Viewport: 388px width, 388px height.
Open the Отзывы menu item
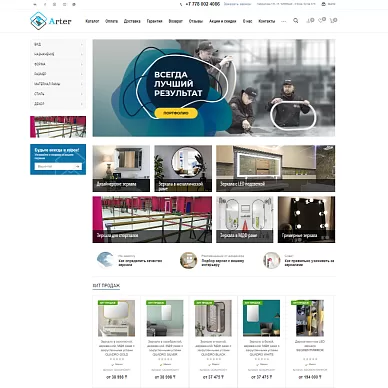196,21
